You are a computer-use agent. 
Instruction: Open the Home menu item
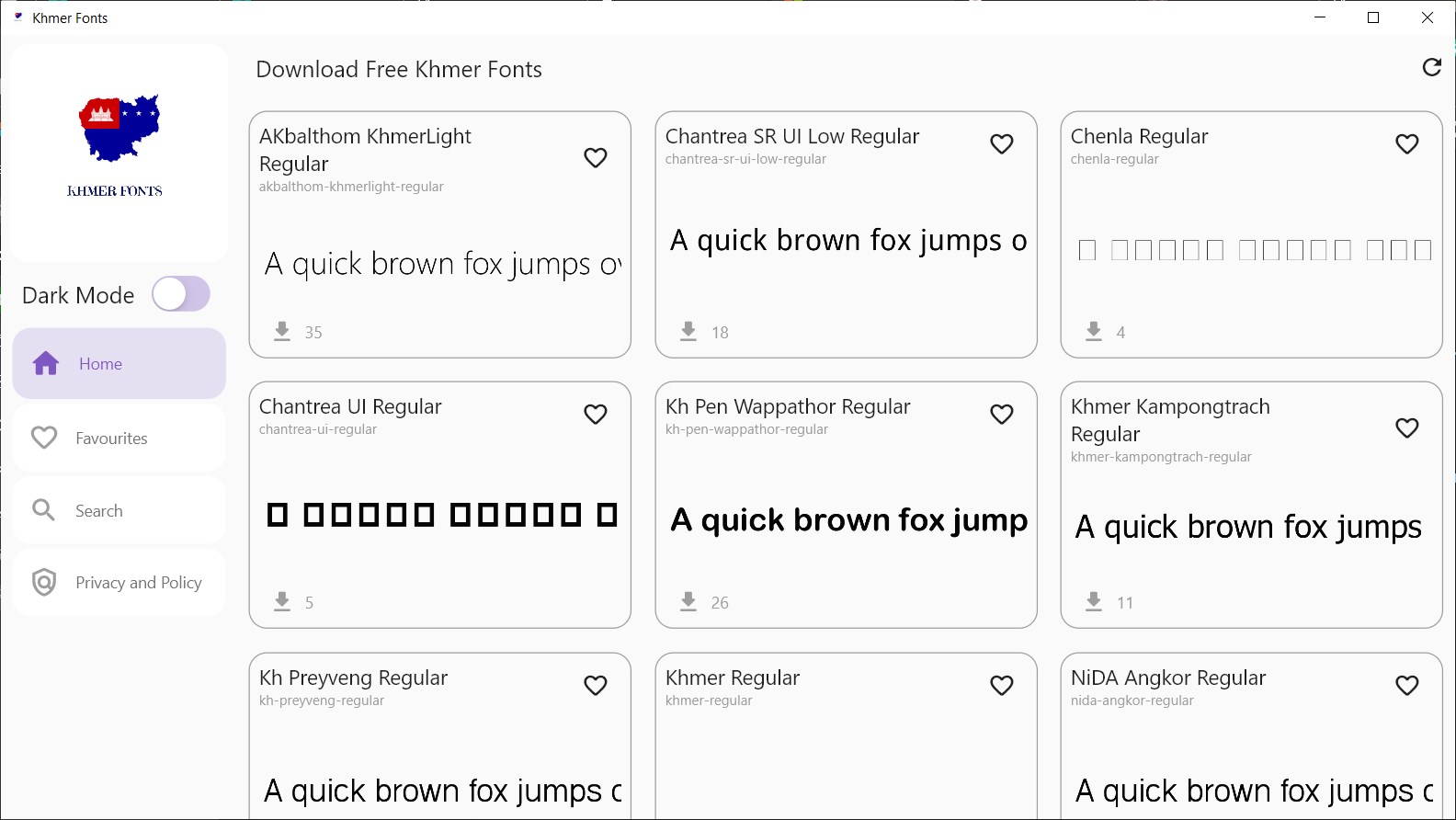coord(119,364)
